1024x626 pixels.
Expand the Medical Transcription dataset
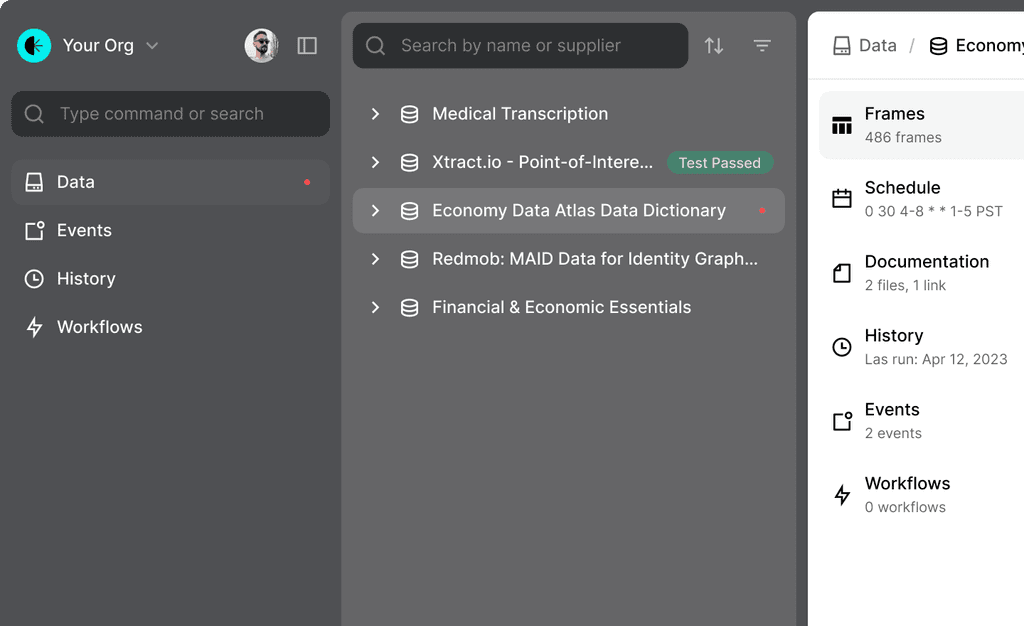375,114
